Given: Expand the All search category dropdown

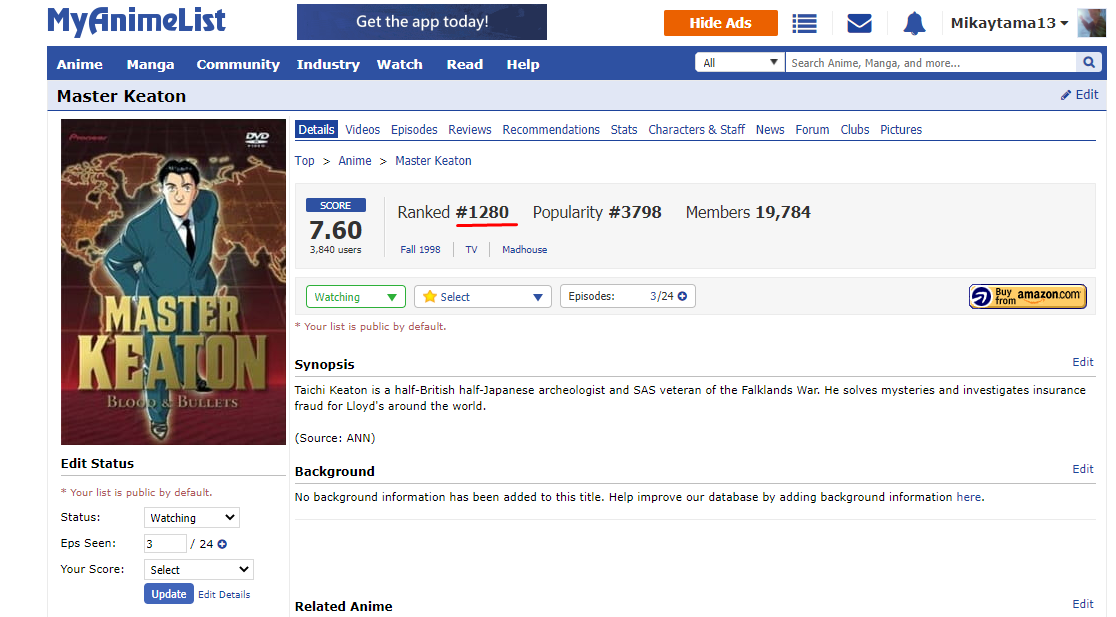Looking at the screenshot, I should 740,63.
